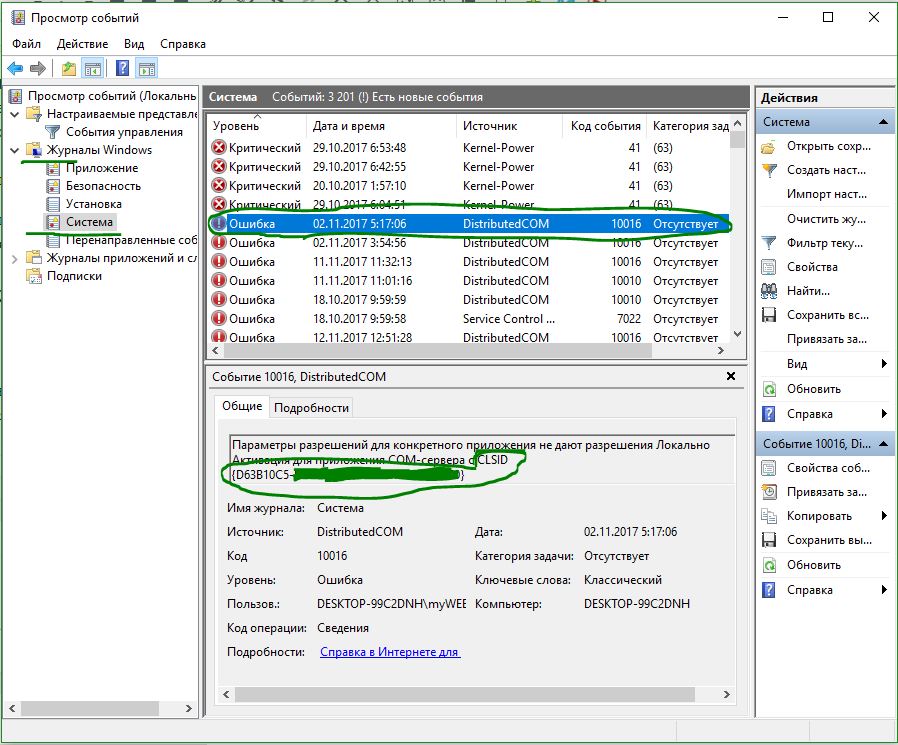Screen dimensions: 898x745
Task: Click the Открыть сохр... folder icon
Action: [x=769, y=147]
